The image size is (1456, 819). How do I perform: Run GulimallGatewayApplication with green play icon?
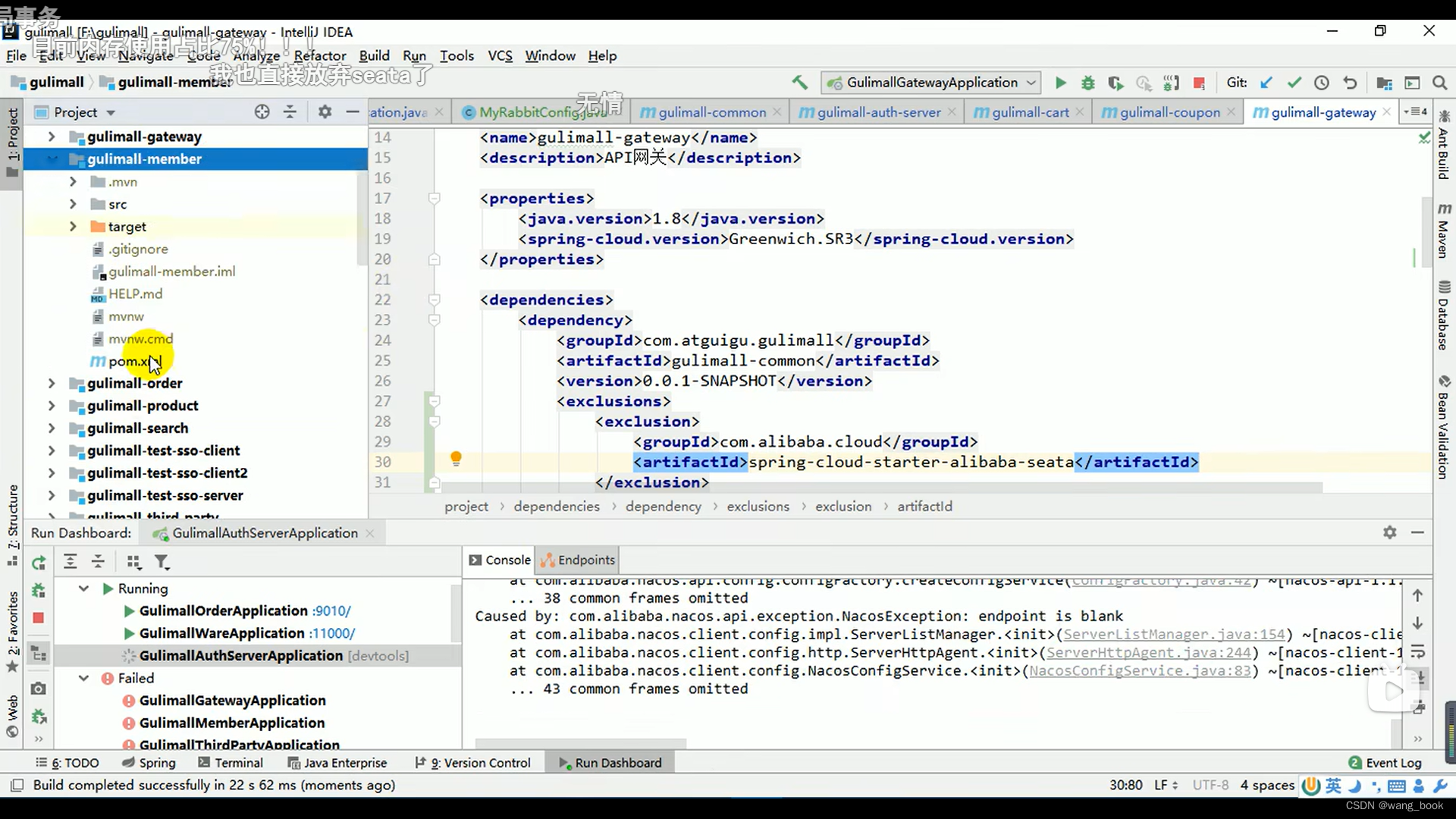(x=1060, y=83)
